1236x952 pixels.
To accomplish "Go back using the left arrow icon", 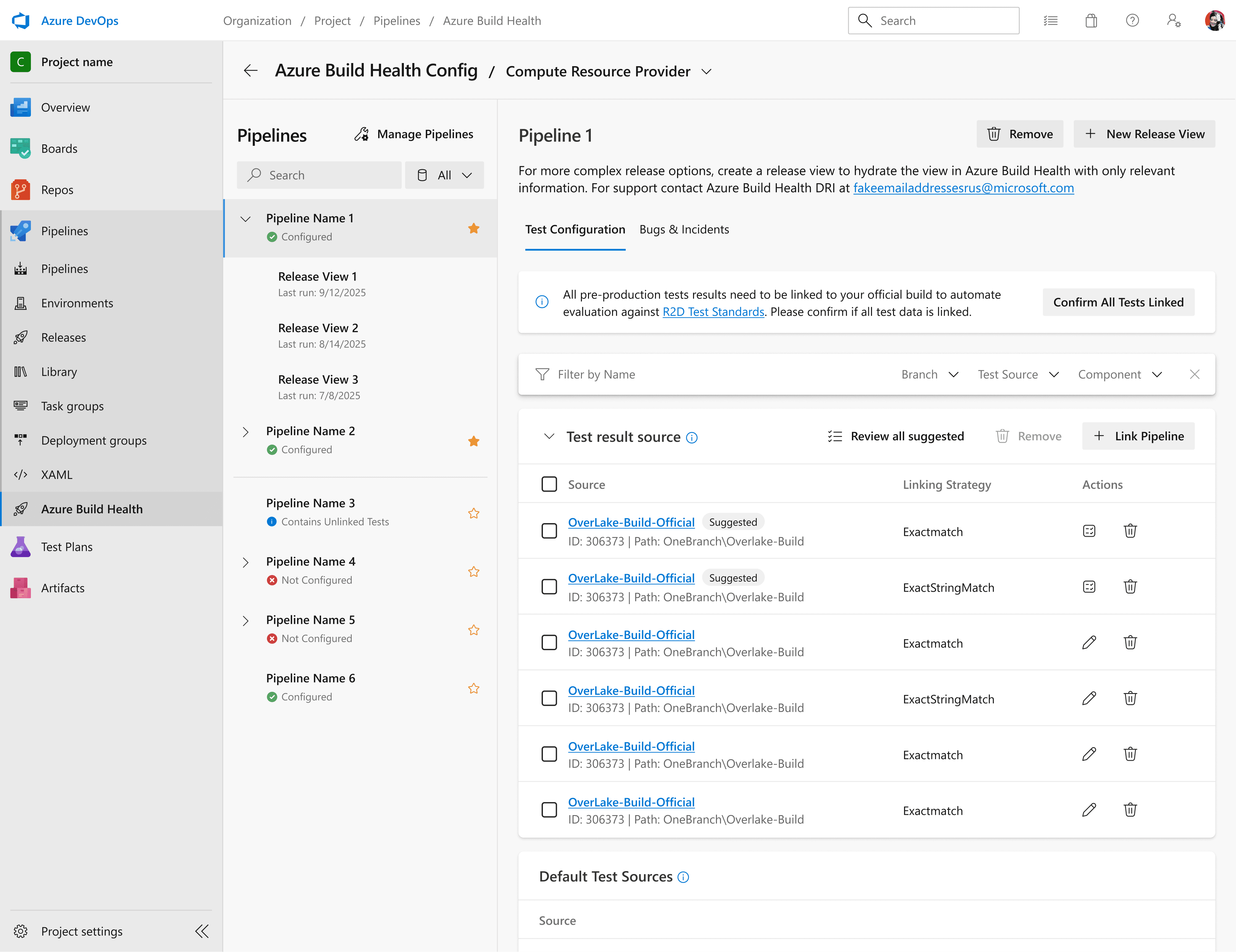I will [250, 71].
